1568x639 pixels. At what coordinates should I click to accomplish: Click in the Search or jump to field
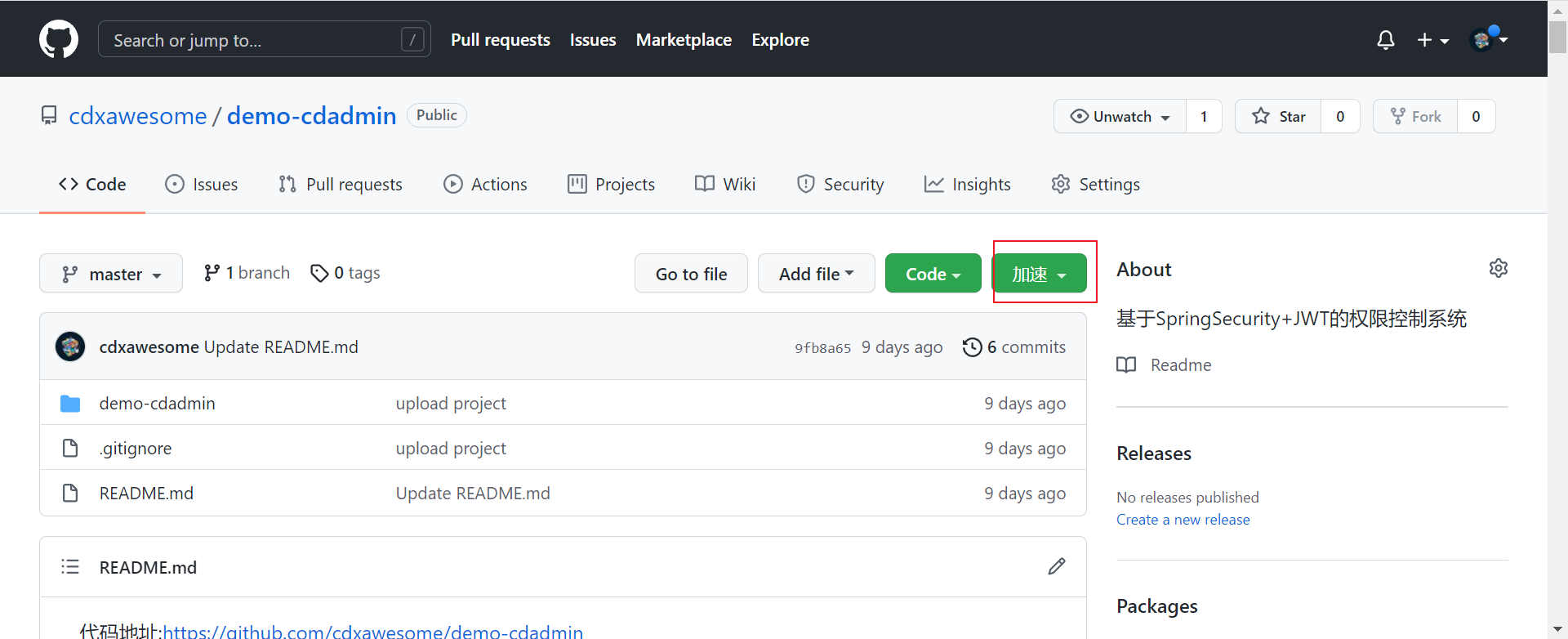click(265, 39)
